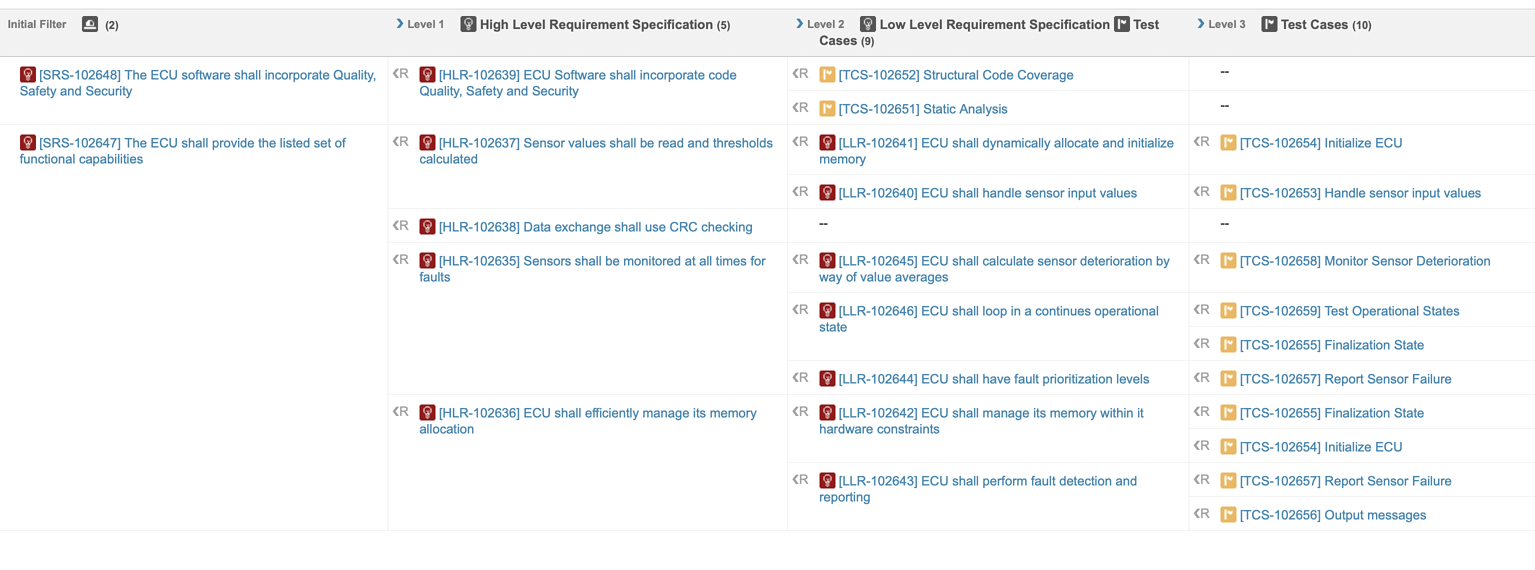Open LLR-102643 fault detection and reporting
The height and width of the screenshot is (570, 1535).
978,489
